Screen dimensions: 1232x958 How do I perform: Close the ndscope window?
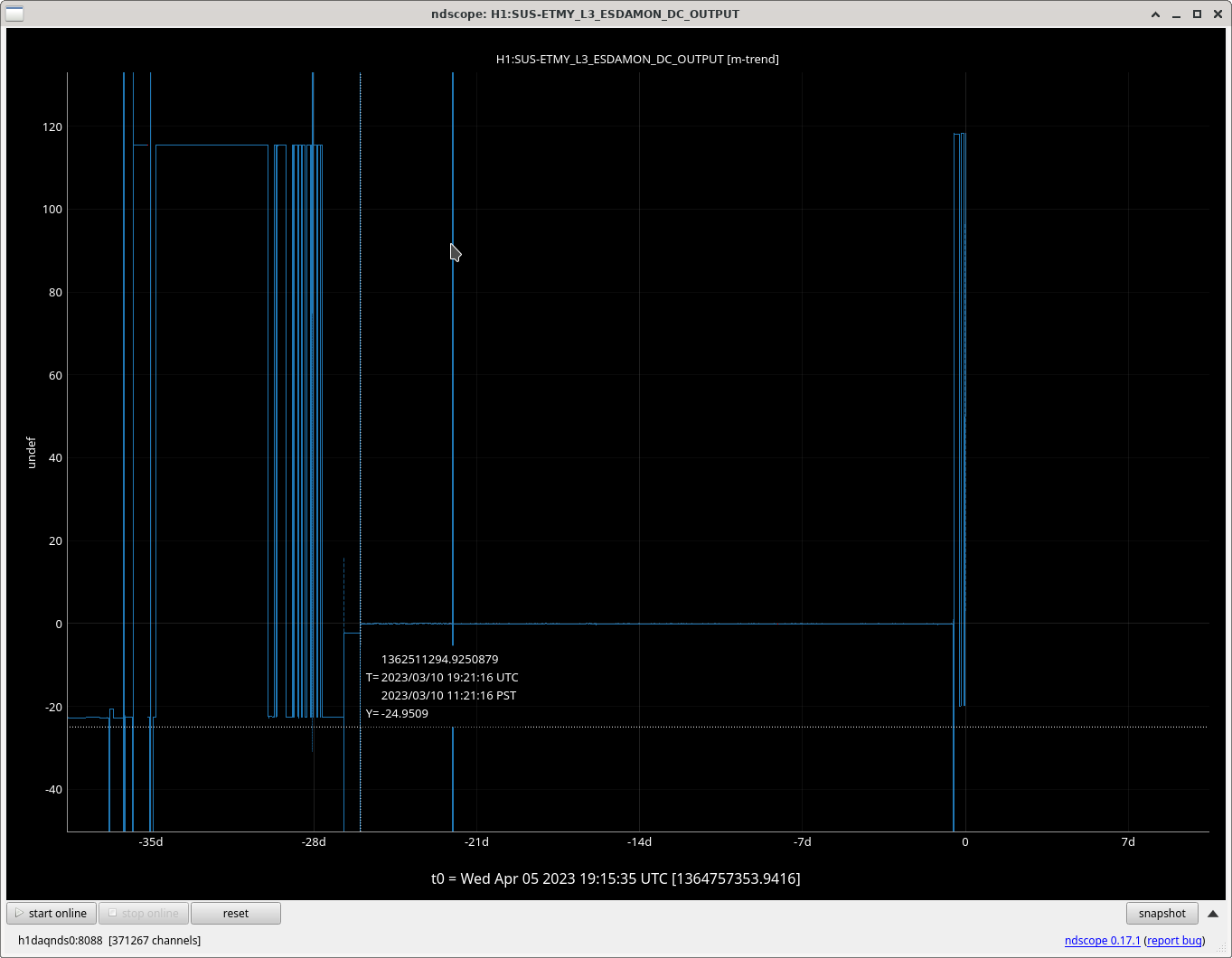1218,14
